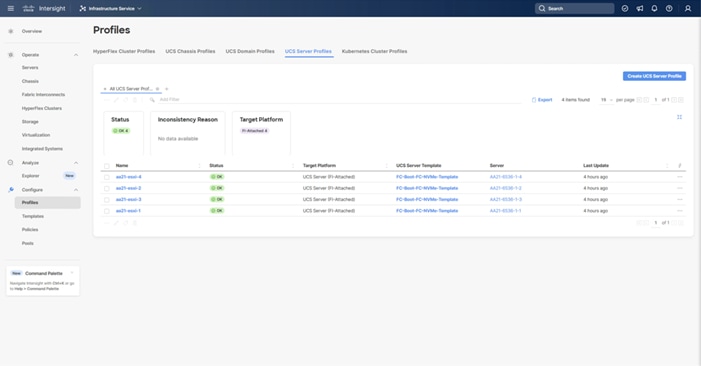Viewport: 701px width, 366px height.
Task: Edit table columns pencil icon
Action: (680, 166)
